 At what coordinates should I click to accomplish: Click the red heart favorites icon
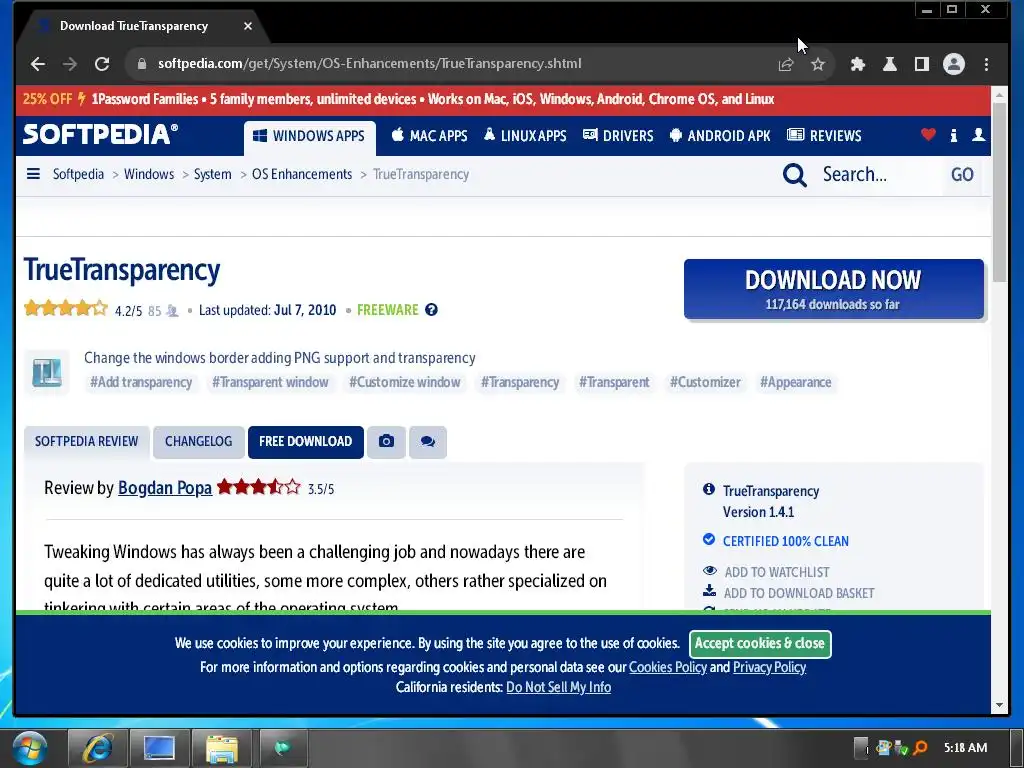(928, 135)
